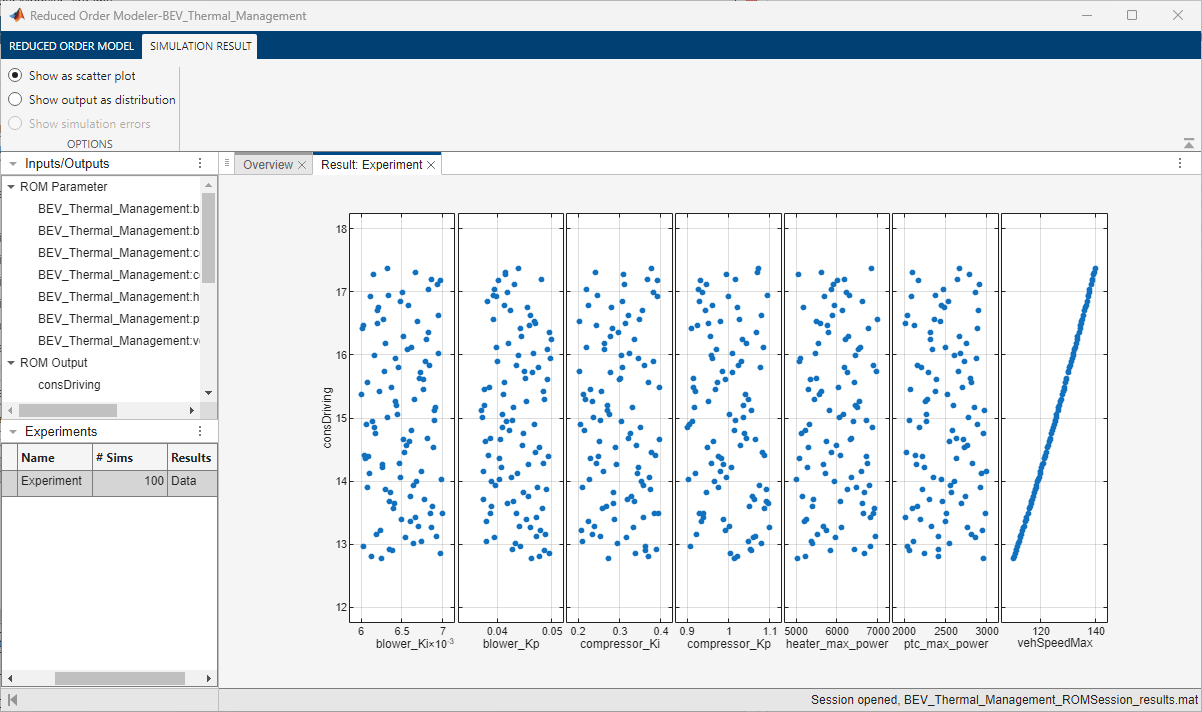
Task: Open the Result figure actions menu
Action: click(1178, 163)
